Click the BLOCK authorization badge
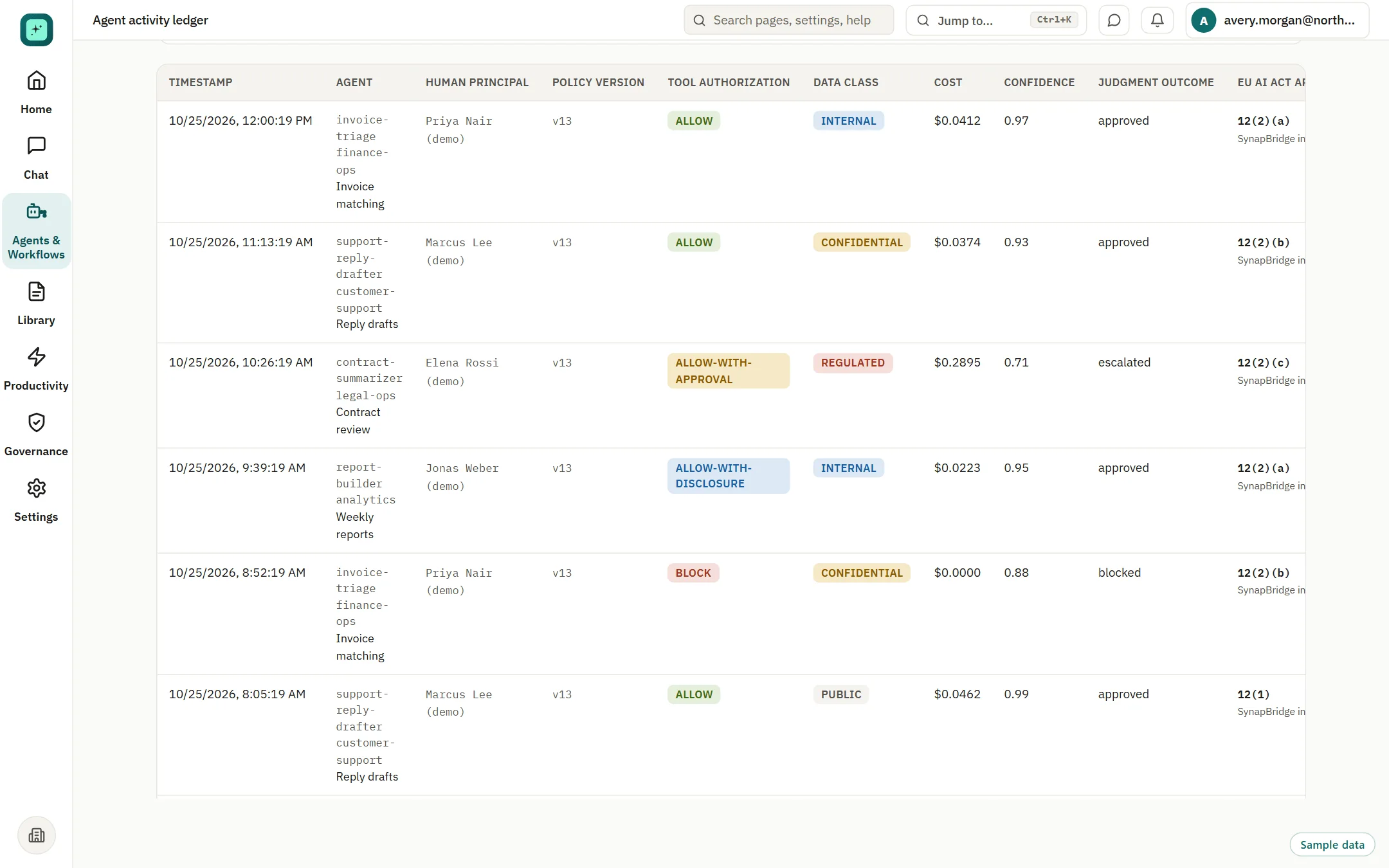 click(693, 573)
